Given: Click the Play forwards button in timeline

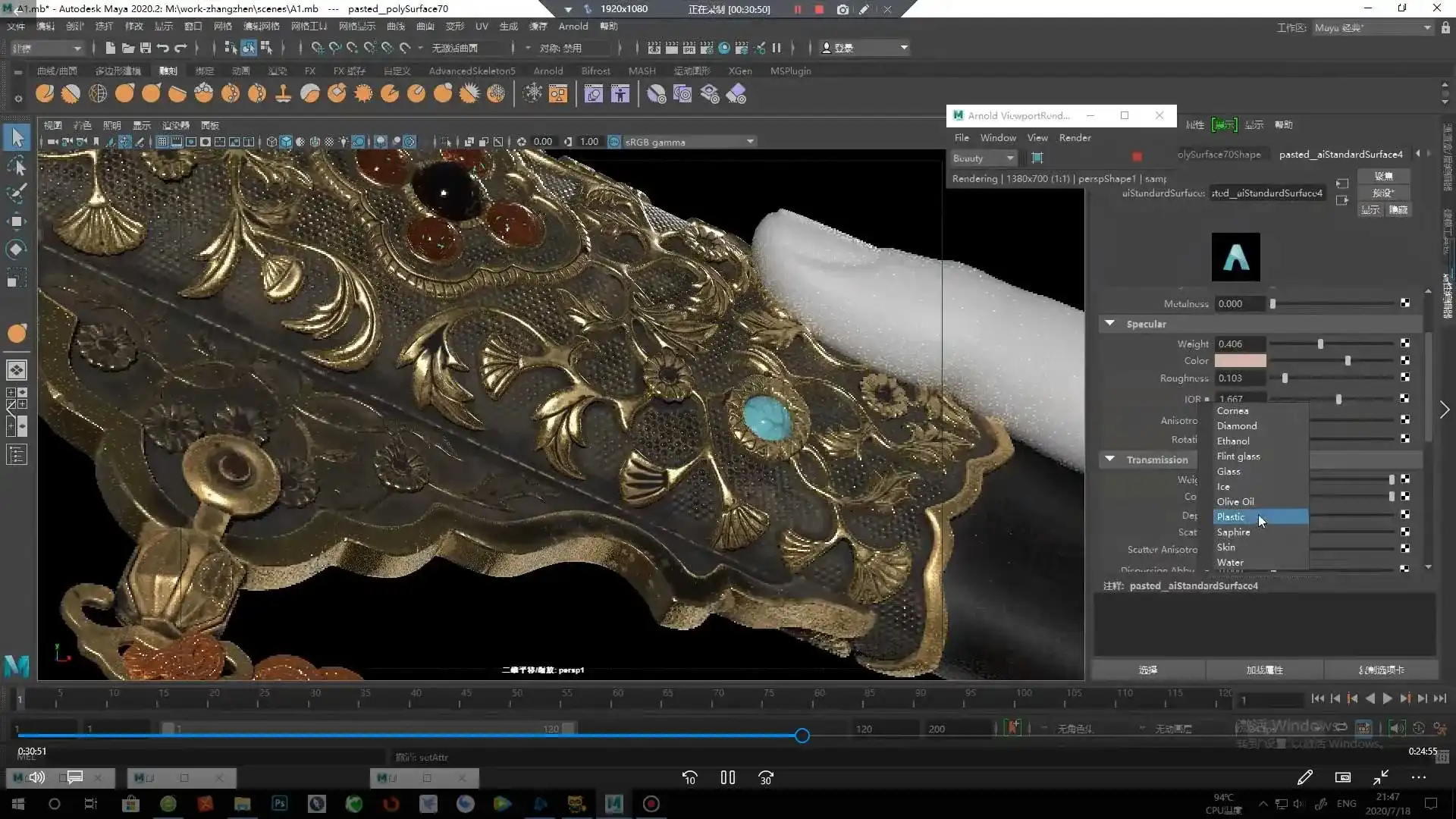Looking at the screenshot, I should 1387,698.
